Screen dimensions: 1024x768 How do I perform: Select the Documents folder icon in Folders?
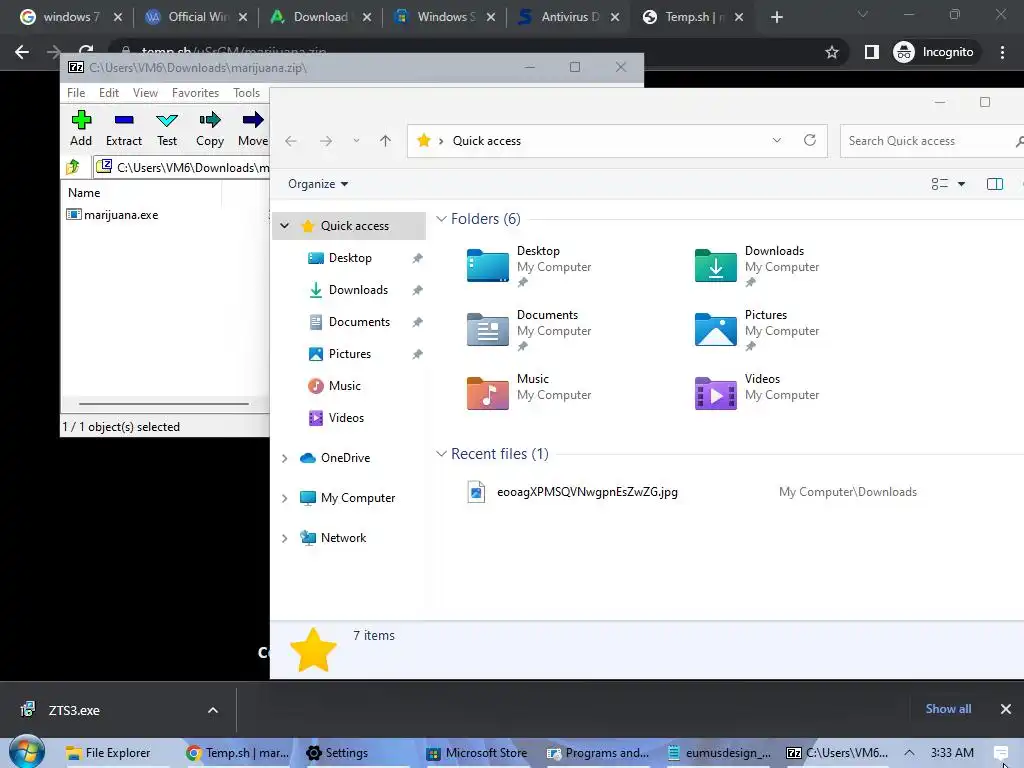[x=487, y=329]
